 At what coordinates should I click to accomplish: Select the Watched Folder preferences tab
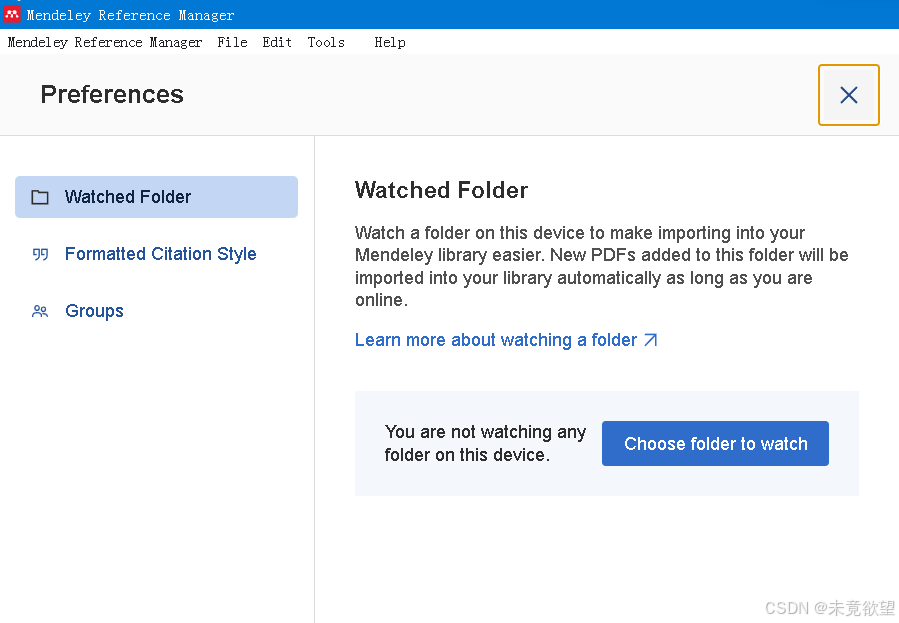point(157,197)
